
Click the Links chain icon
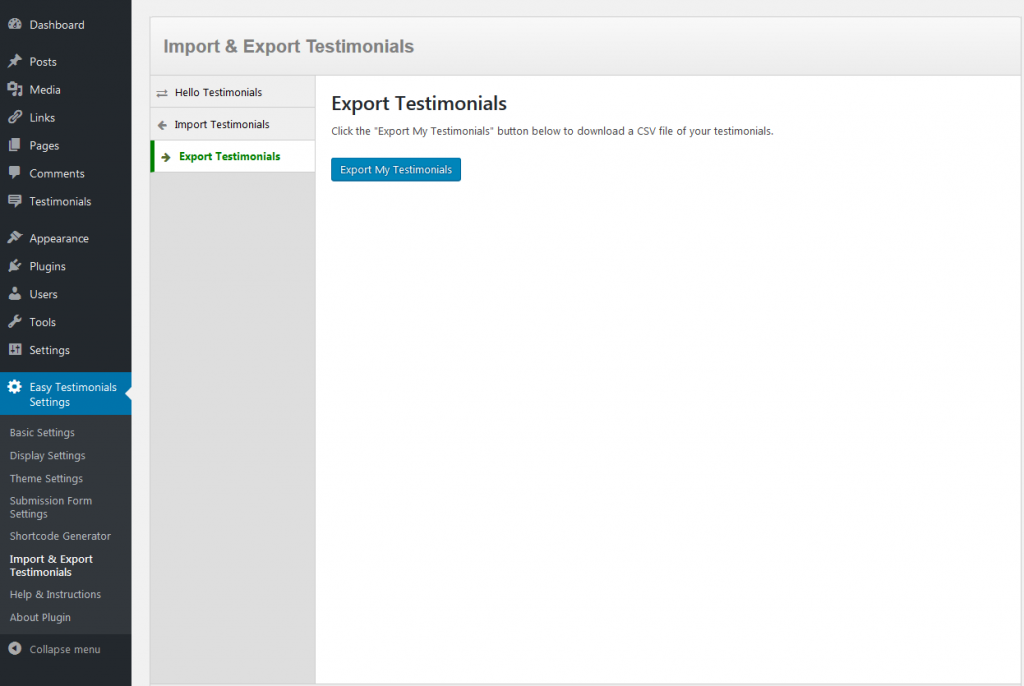15,117
